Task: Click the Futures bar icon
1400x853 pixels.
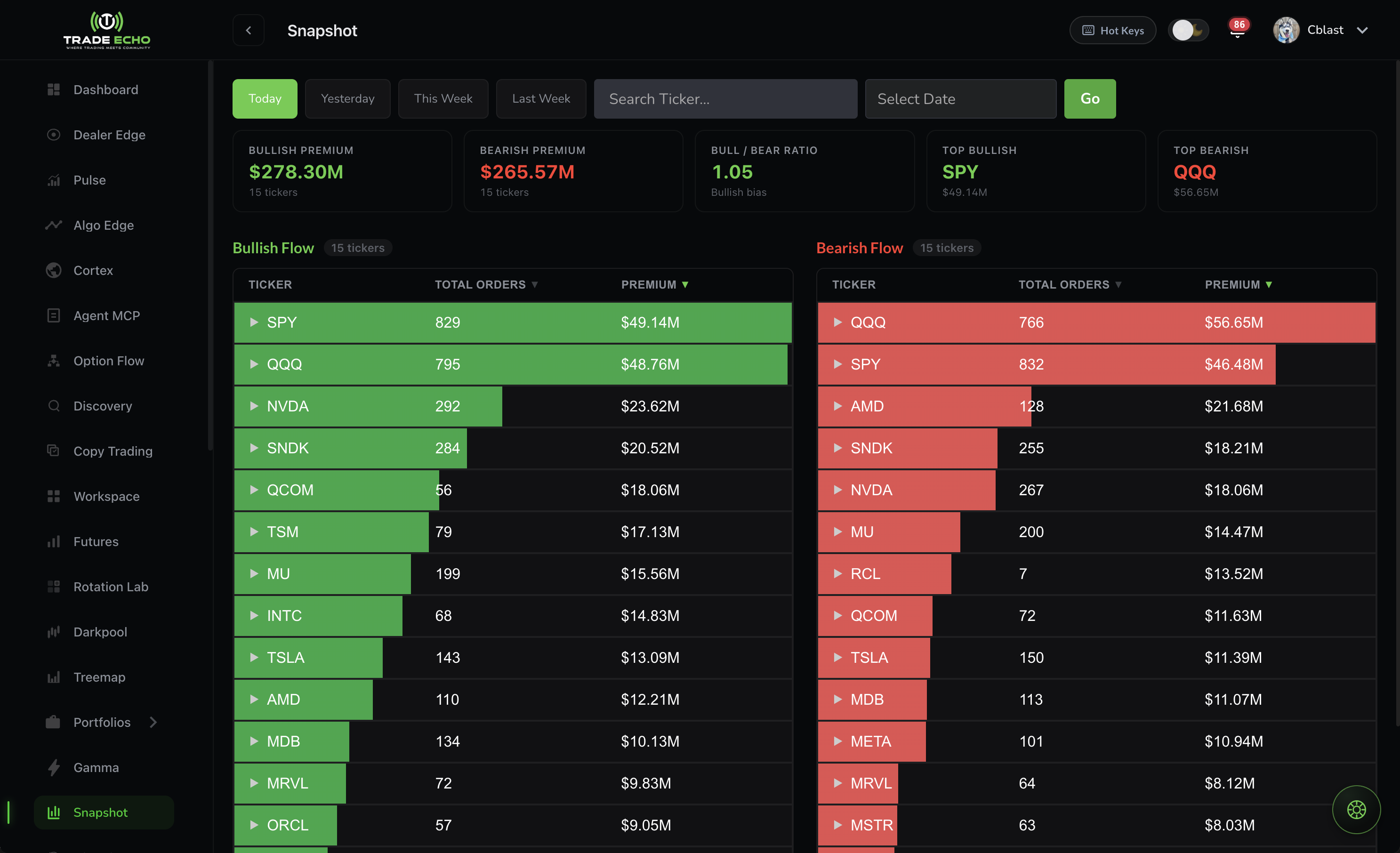Action: 53,541
